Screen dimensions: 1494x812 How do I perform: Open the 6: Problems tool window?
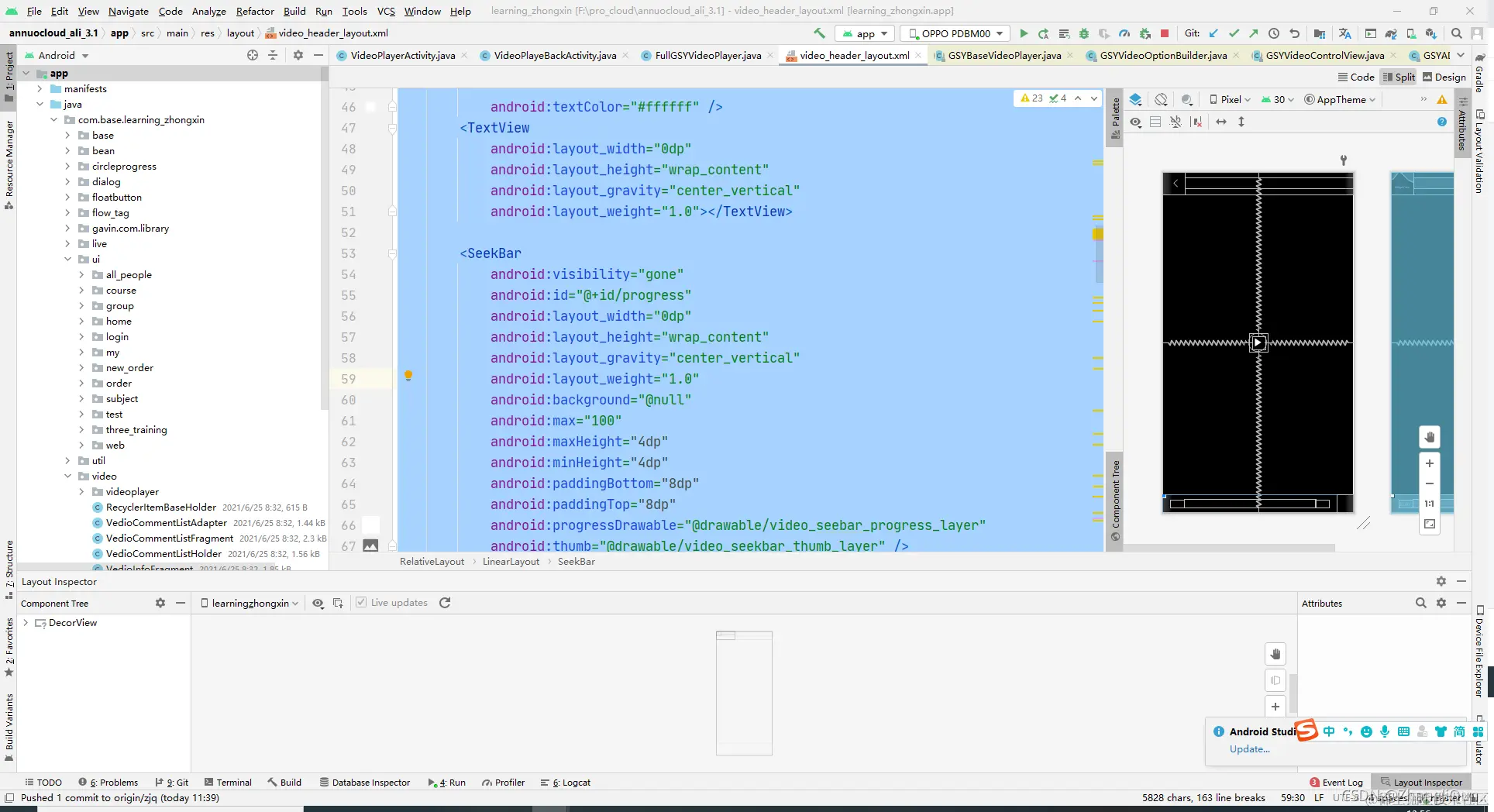coord(108,783)
